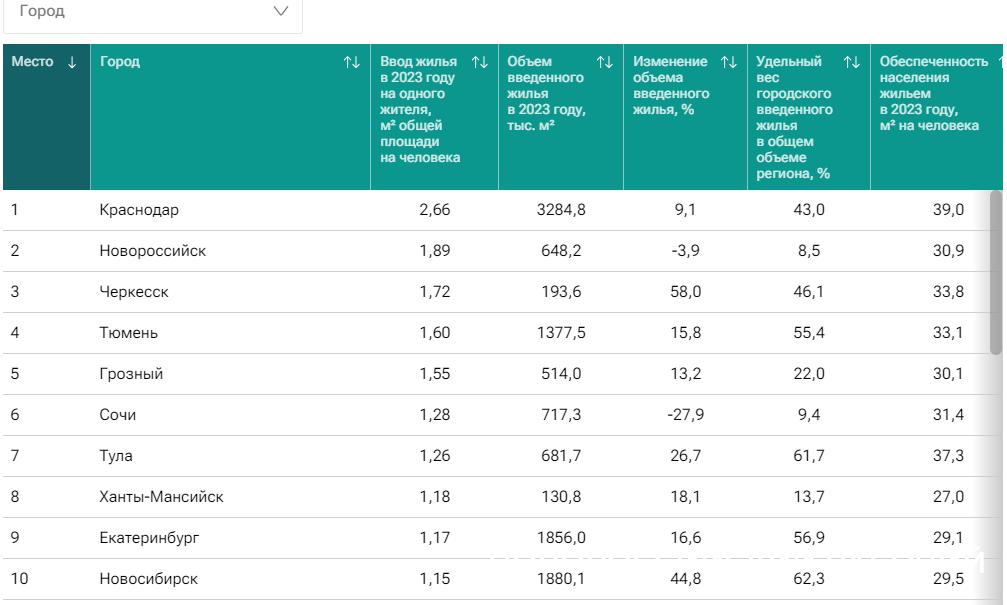Click the chevron arrow in Город dropdown
Screen dimensions: 1007x605
(x=281, y=11)
